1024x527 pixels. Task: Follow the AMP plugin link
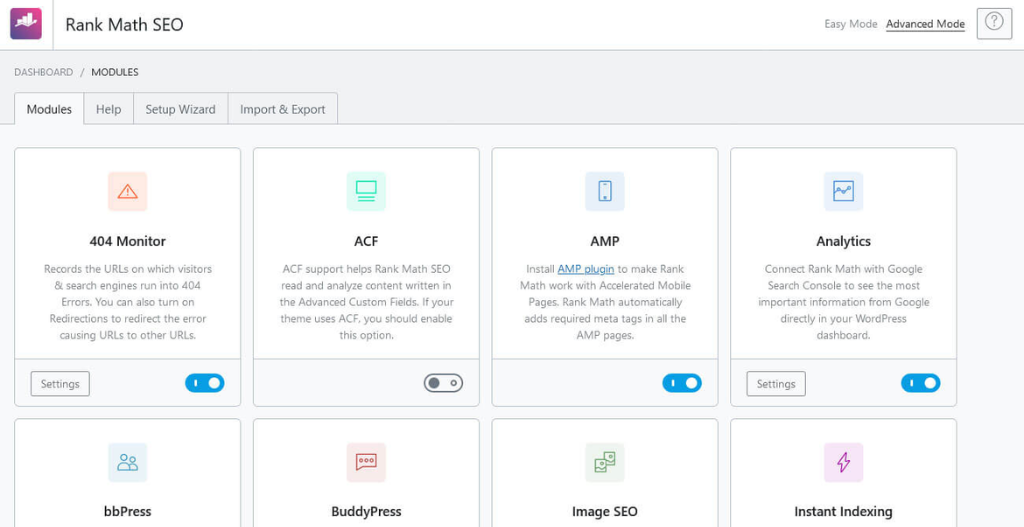tap(585, 269)
